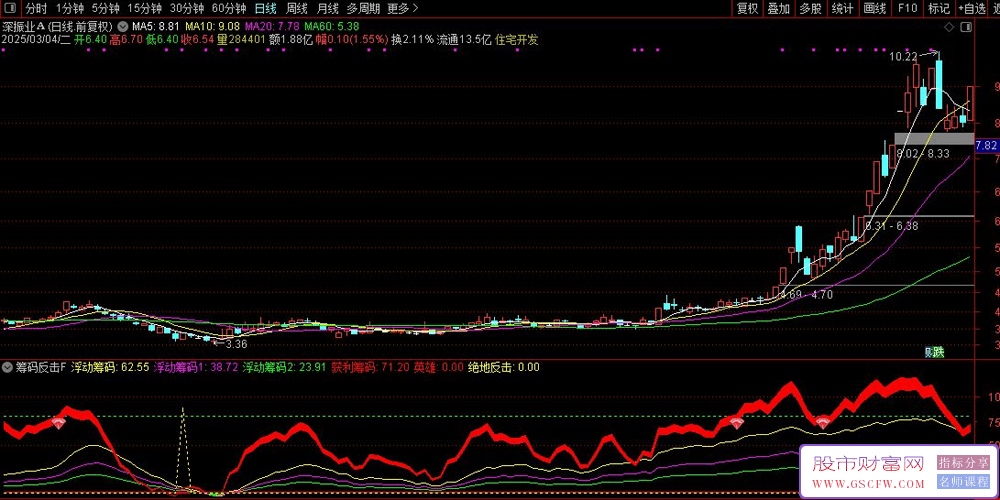Click the MA5: 8.81 label

pos(156,27)
